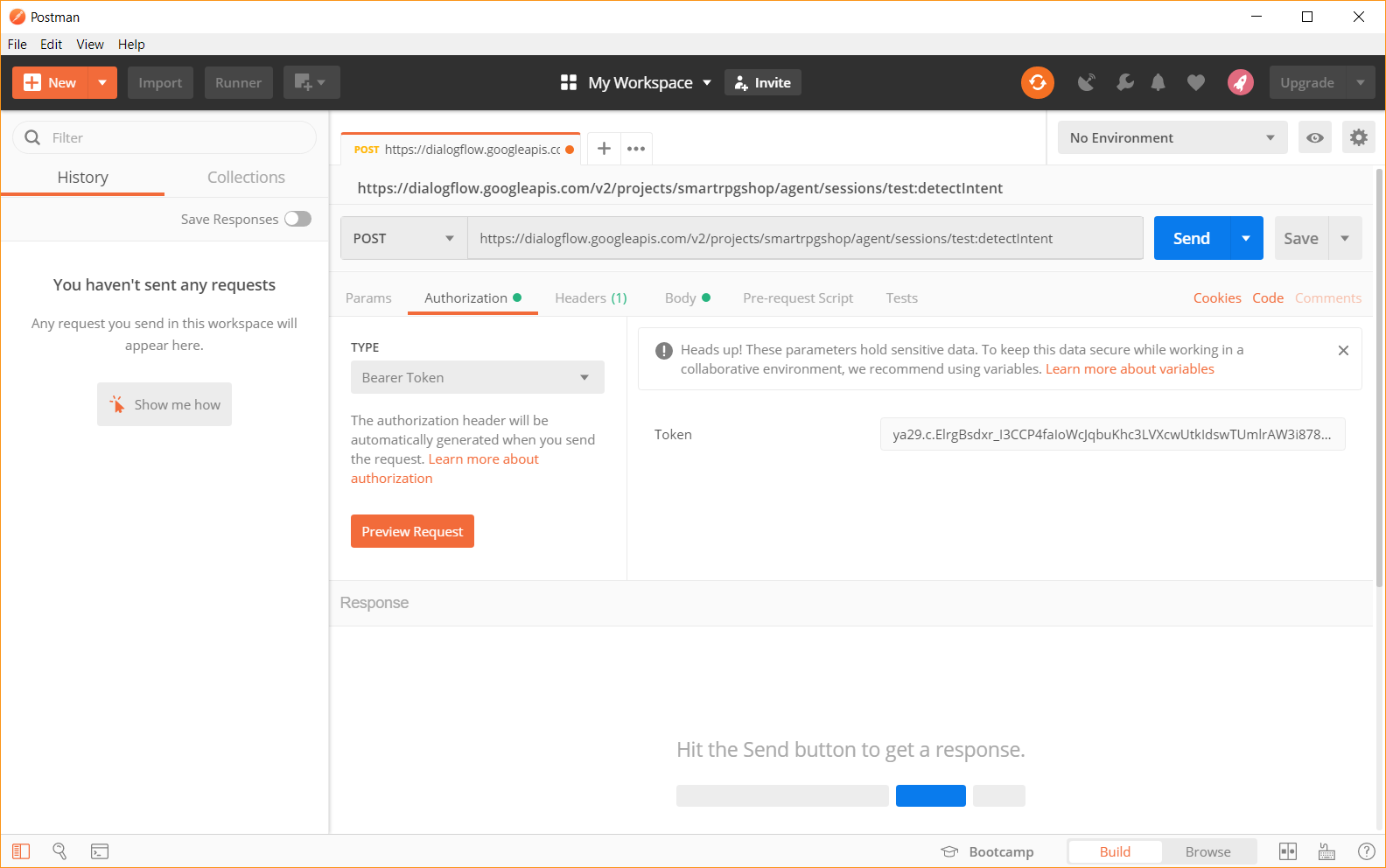Open the Headers (1) tab
1386x868 pixels.
pos(591,297)
